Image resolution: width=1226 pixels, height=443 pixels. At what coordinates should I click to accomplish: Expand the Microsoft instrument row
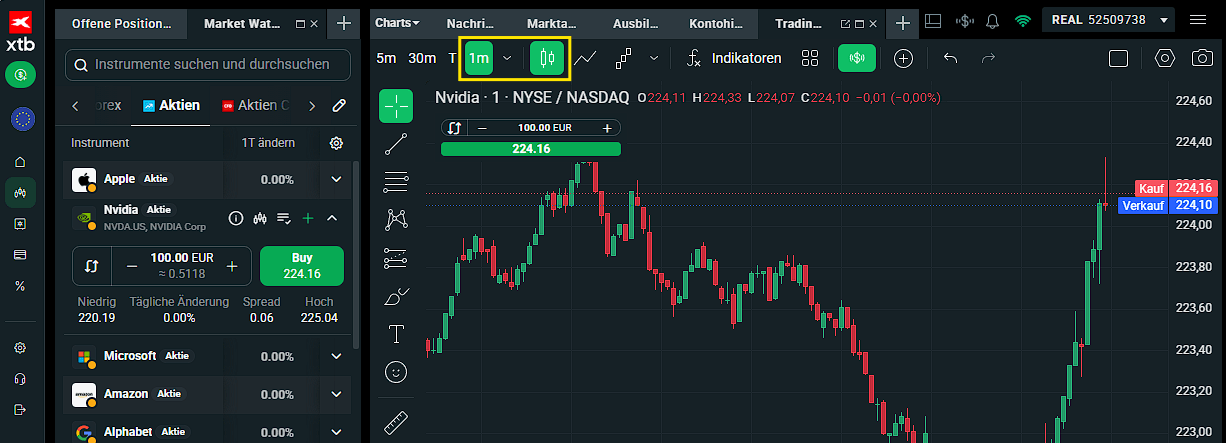tap(336, 356)
